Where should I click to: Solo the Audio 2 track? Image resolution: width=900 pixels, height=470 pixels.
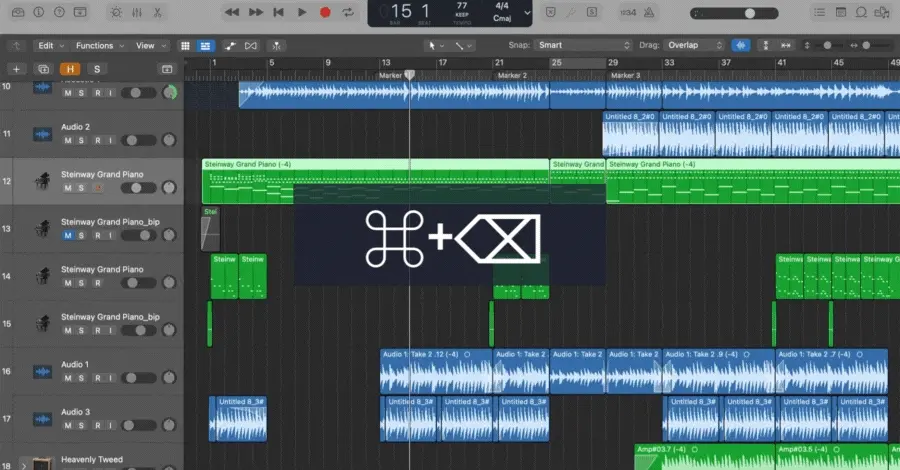81,141
